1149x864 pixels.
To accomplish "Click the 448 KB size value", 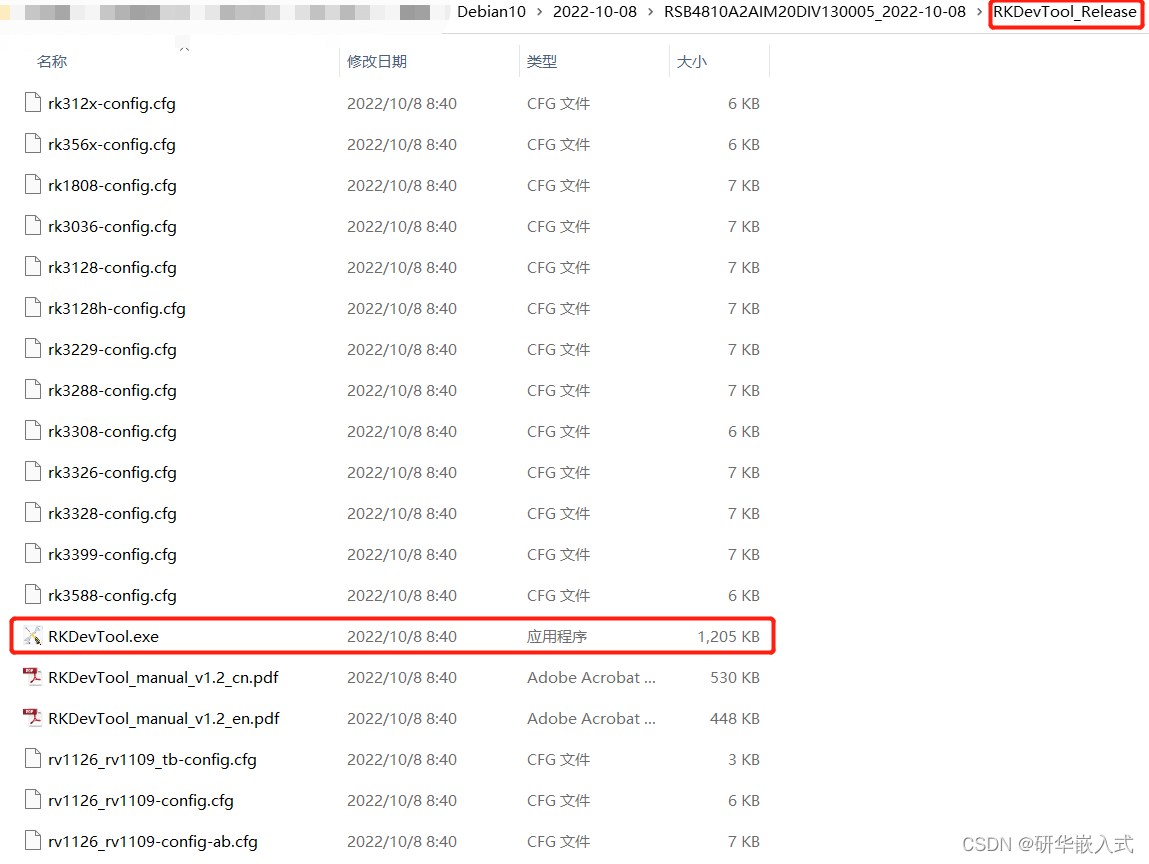I will [x=735, y=718].
